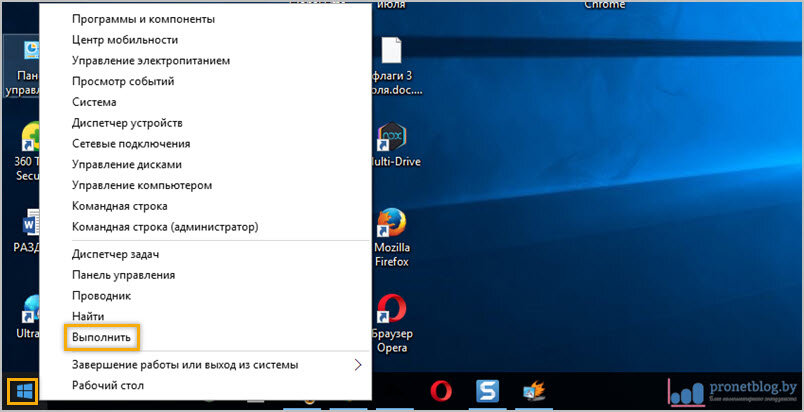The image size is (804, 412).
Task: Select the Word document desktop icon РАЗД
Action: coord(26,231)
